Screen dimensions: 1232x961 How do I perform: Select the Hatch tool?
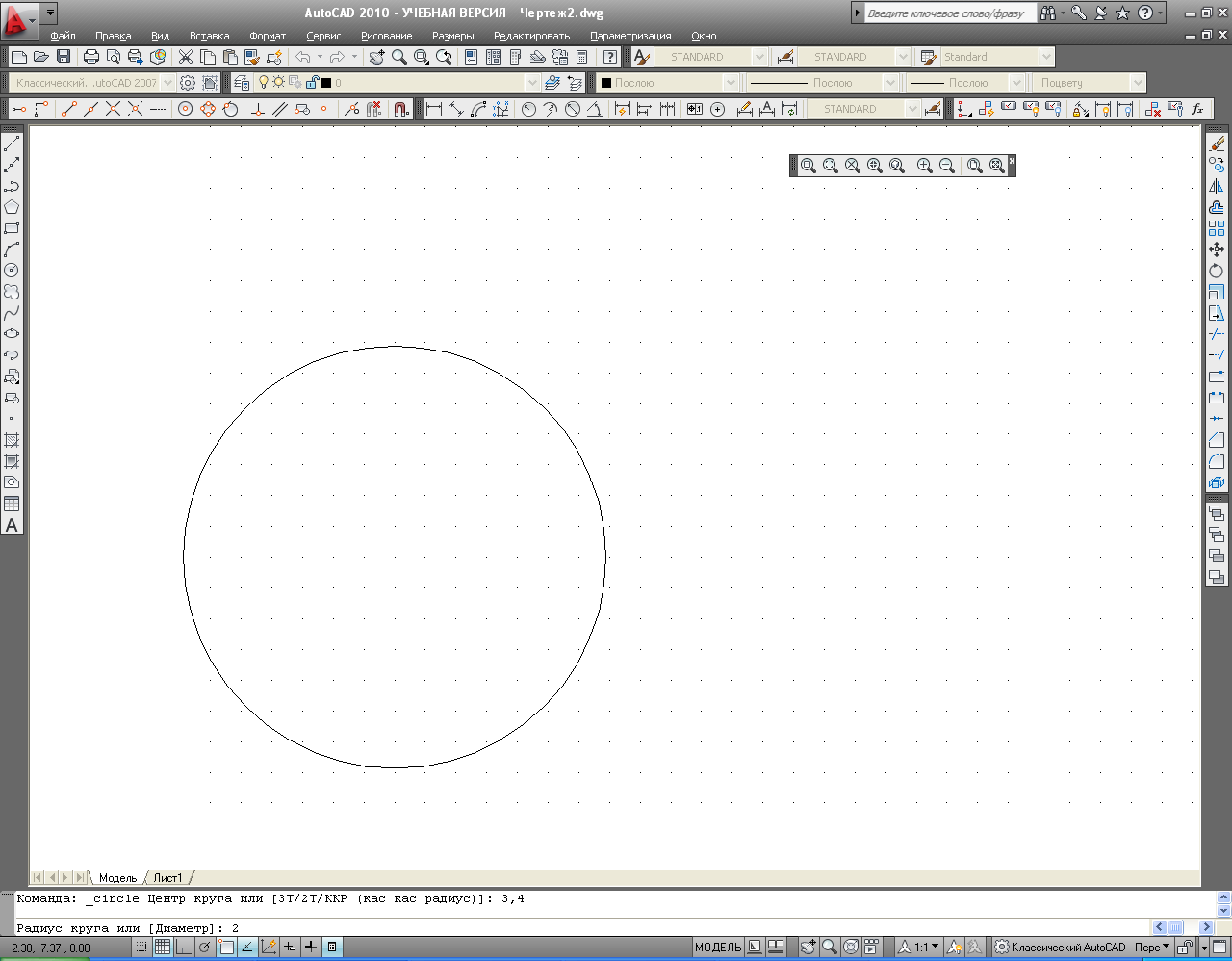[x=12, y=440]
